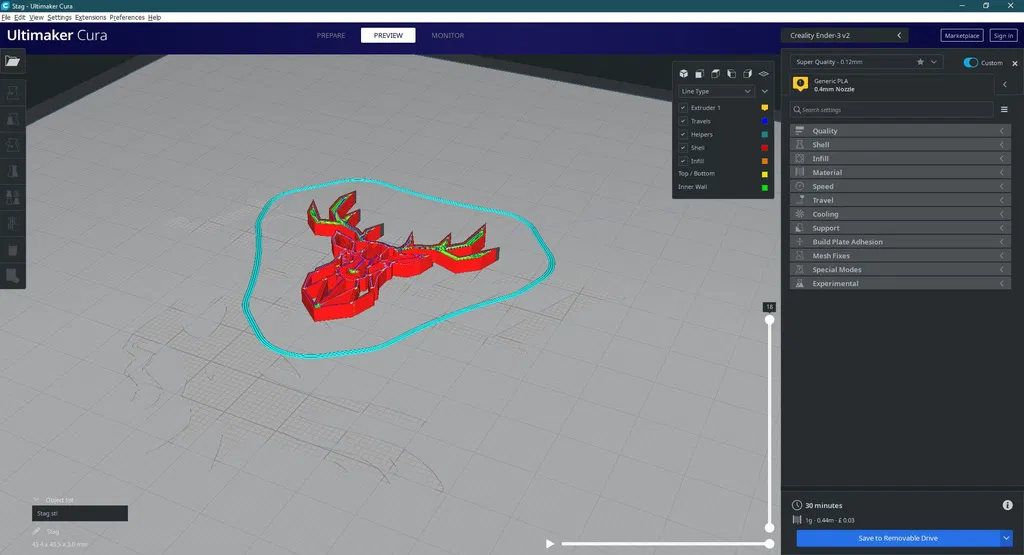Expand the Support settings category
Screen dimensions: 1024x555
click(x=901, y=228)
